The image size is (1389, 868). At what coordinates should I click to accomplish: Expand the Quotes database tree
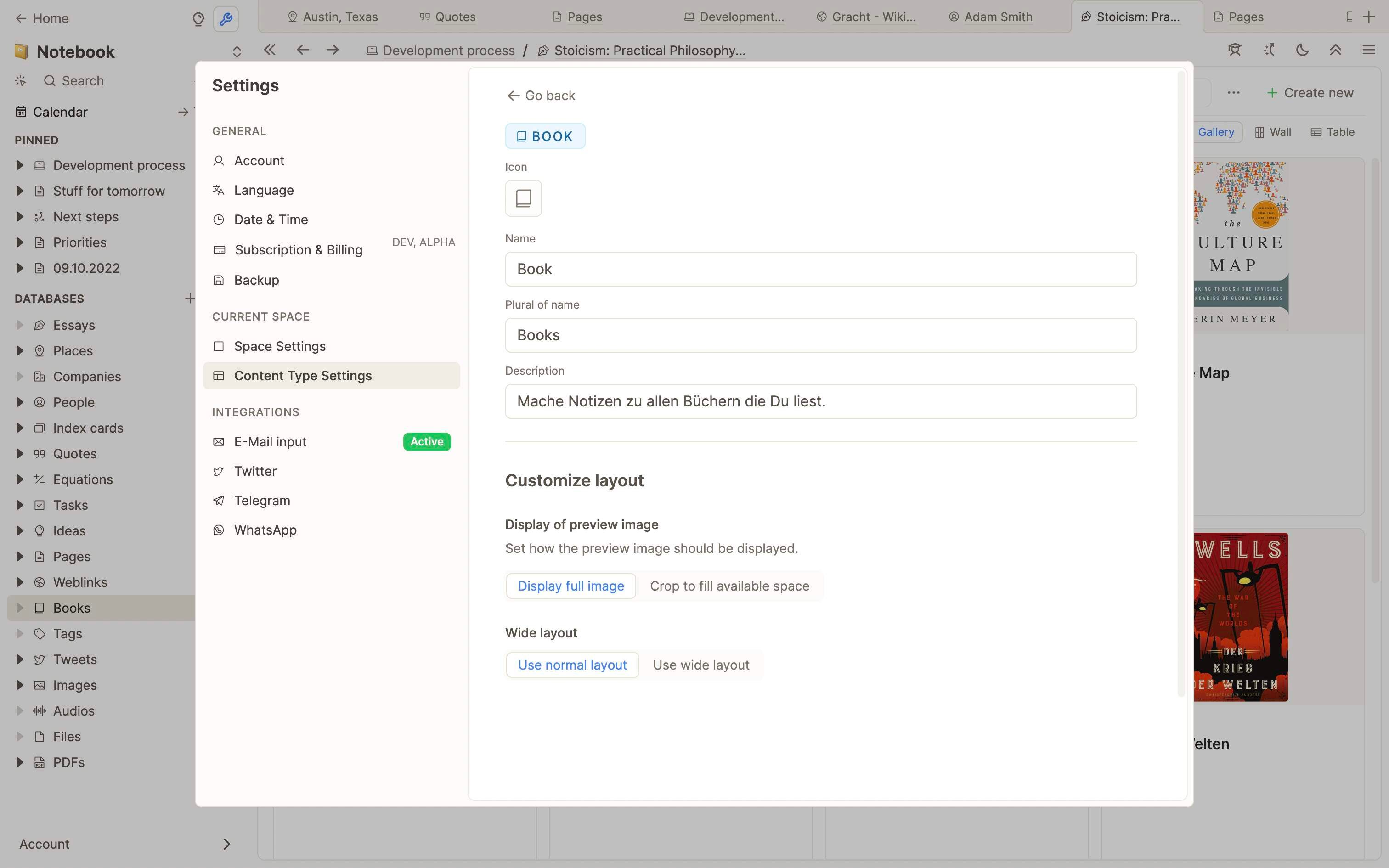click(x=20, y=454)
